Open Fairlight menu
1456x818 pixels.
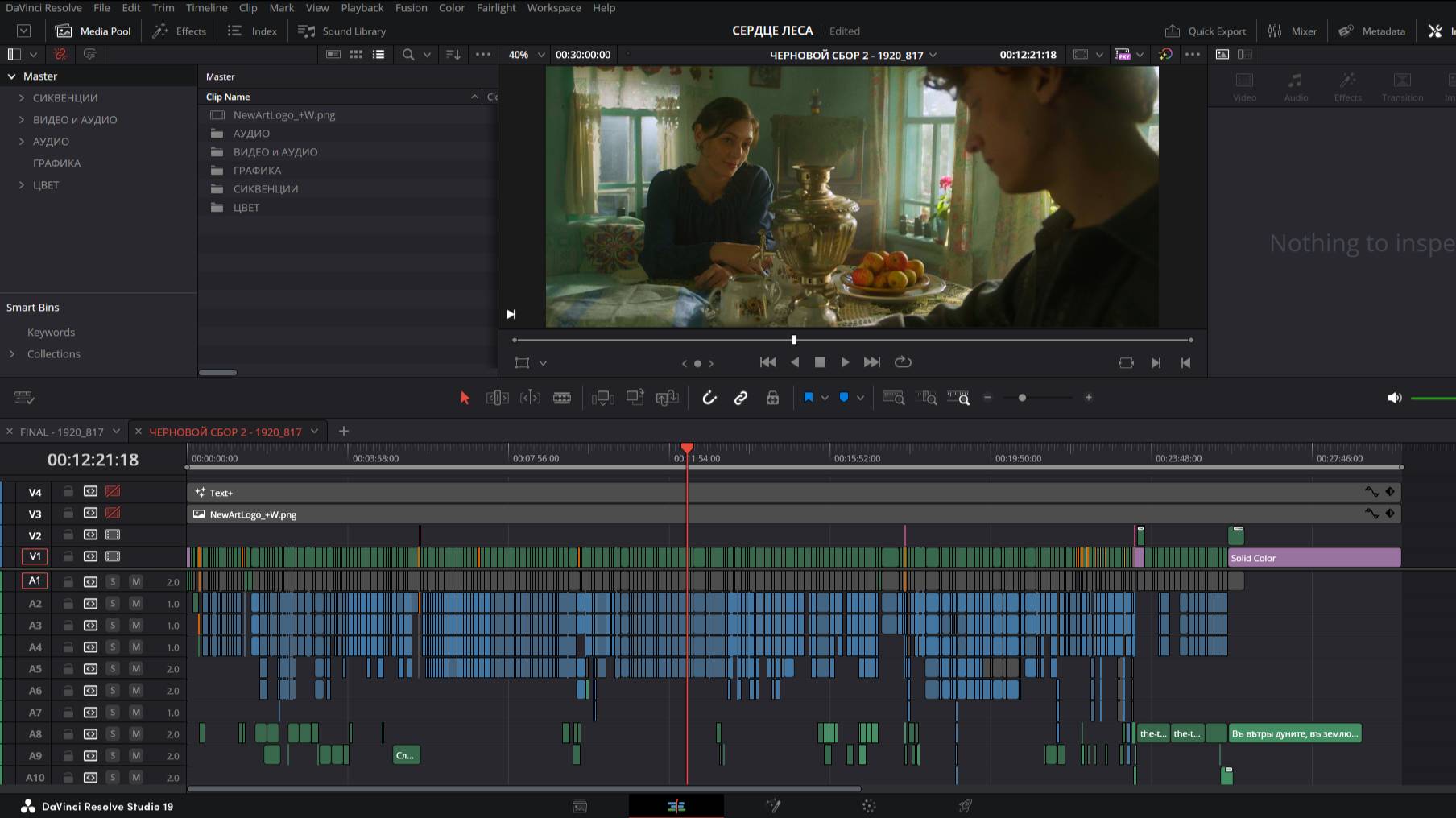tap(496, 8)
